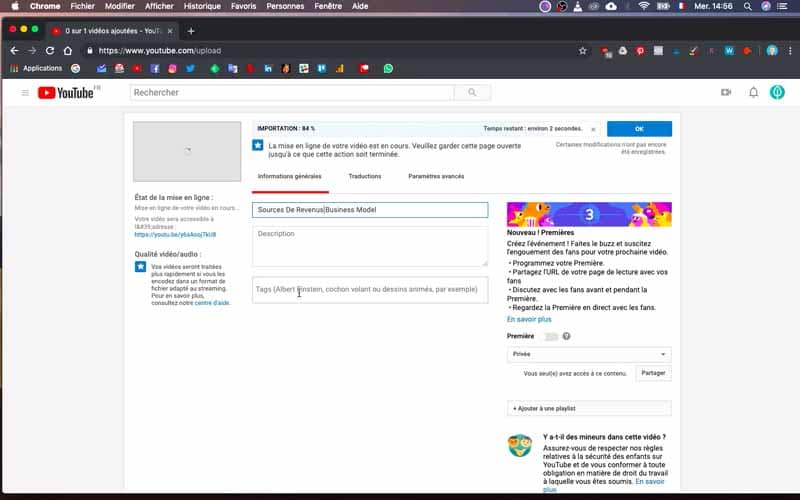Open the Apple menu

(x=15, y=6)
